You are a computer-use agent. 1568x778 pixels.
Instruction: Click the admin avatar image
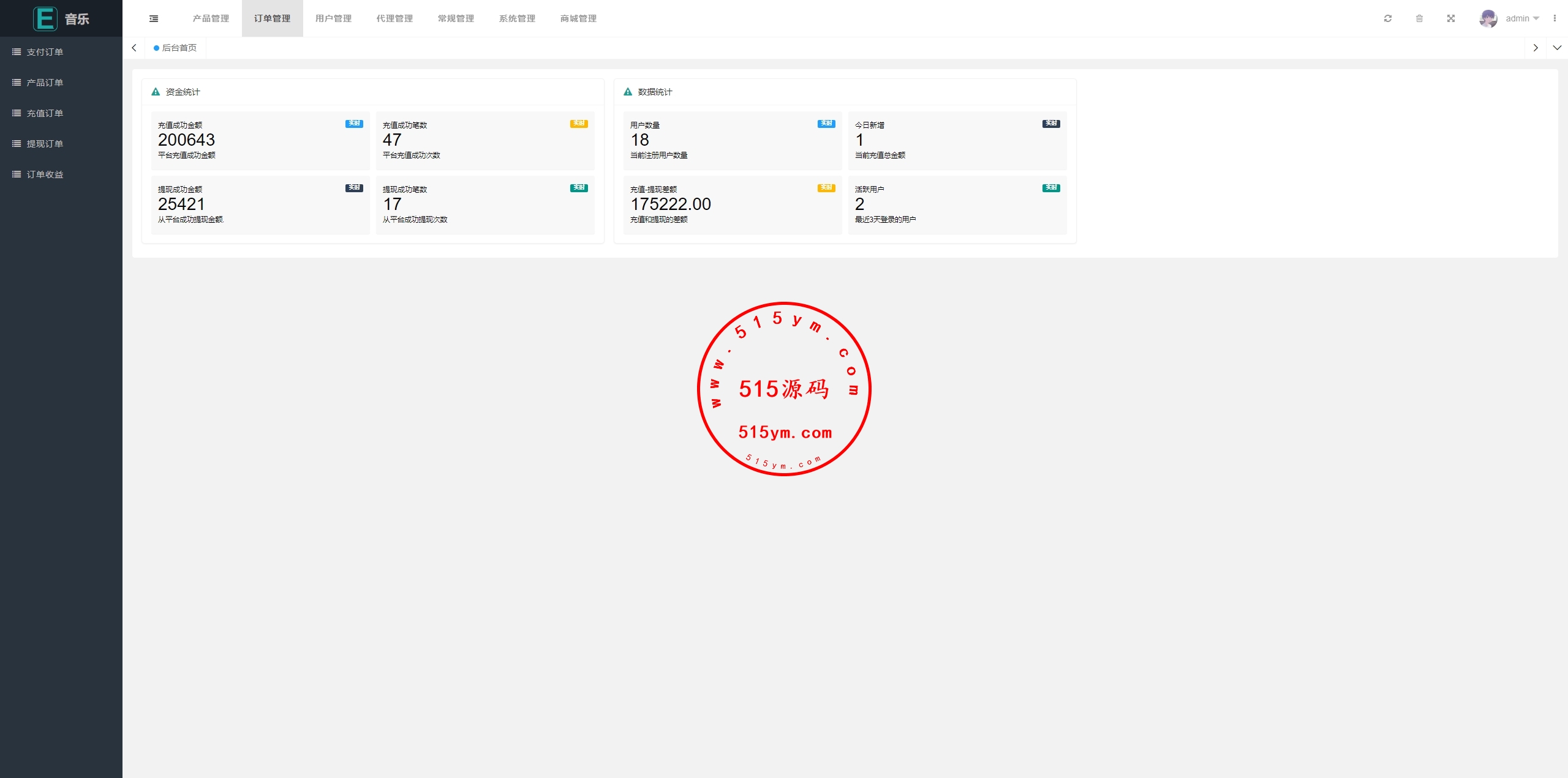[x=1488, y=18]
